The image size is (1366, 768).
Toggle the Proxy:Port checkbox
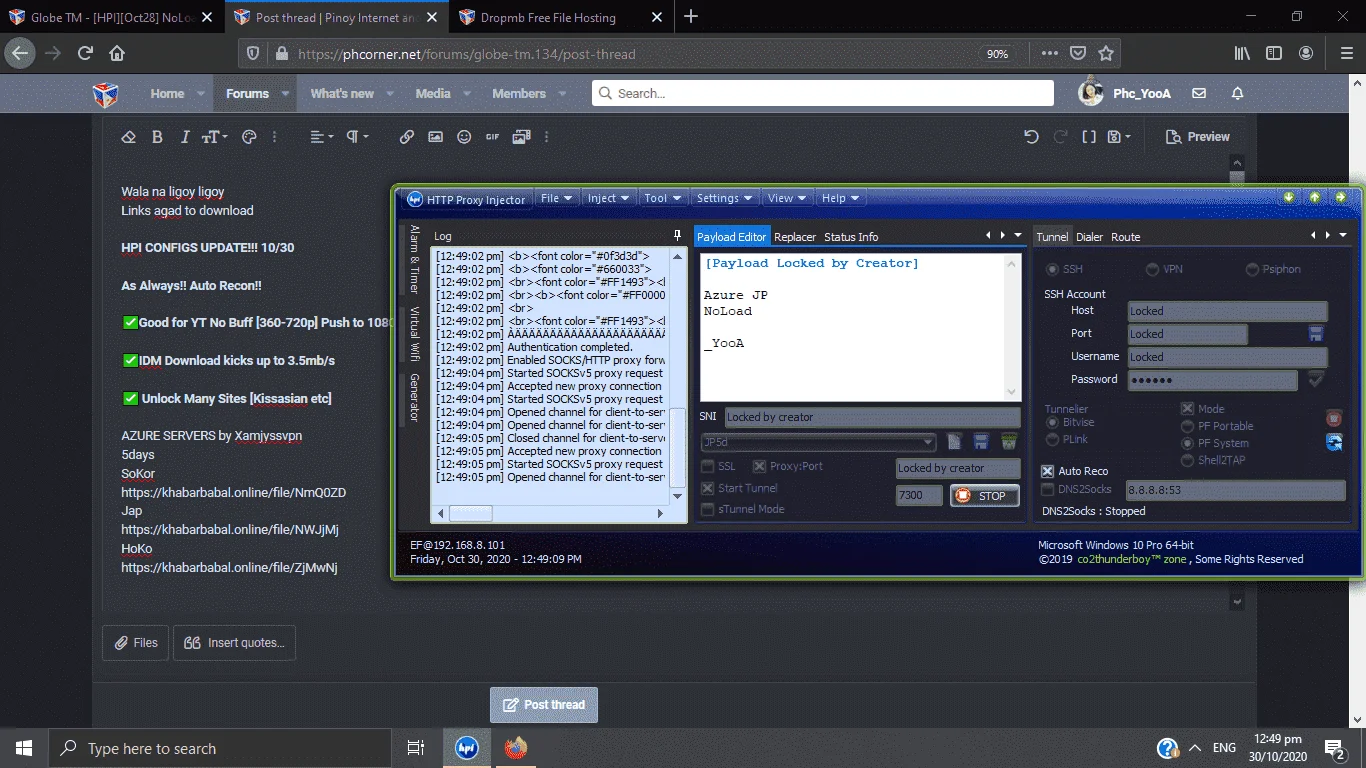759,466
